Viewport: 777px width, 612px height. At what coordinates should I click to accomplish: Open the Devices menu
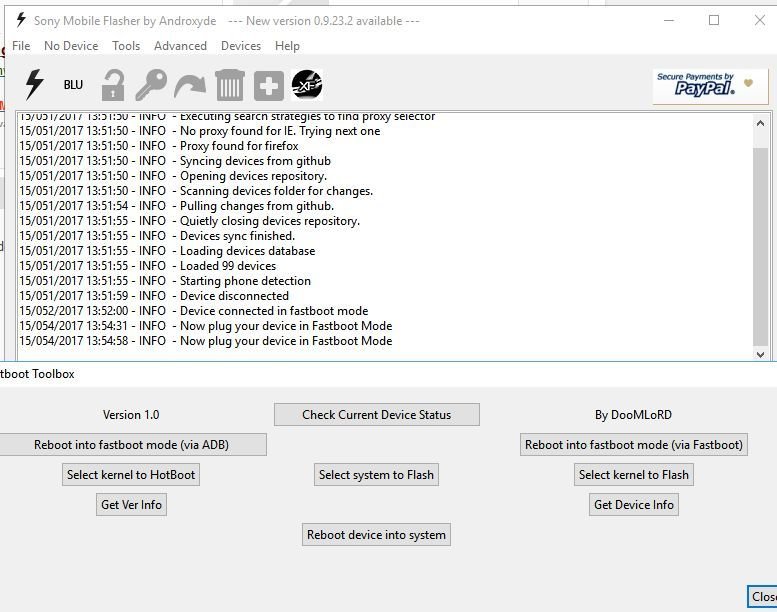tap(241, 46)
